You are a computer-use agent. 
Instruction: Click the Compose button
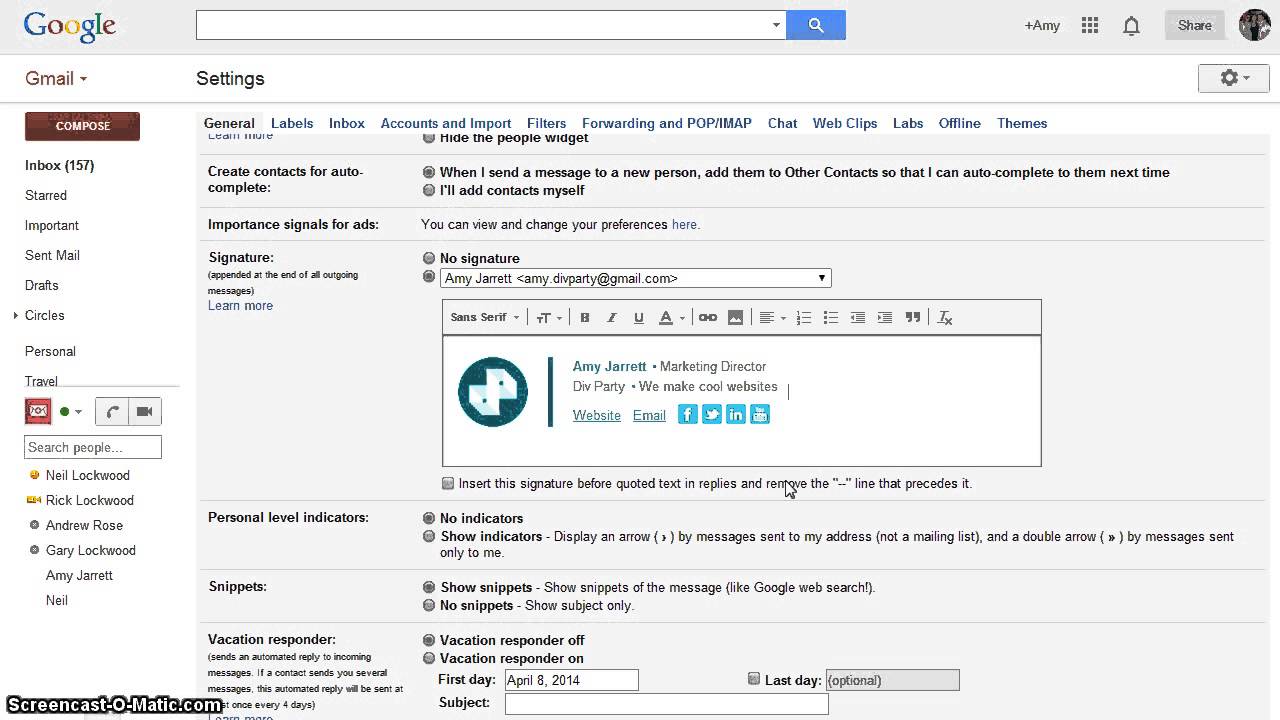pos(82,126)
